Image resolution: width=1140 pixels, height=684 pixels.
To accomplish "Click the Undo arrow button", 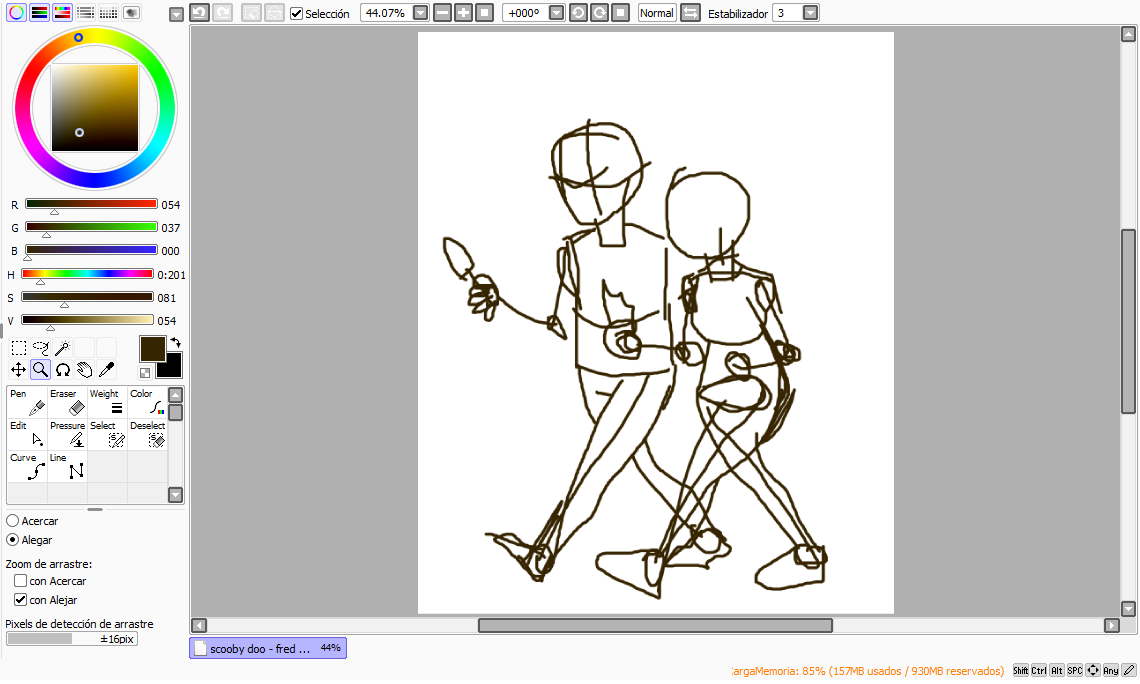I will [x=199, y=12].
